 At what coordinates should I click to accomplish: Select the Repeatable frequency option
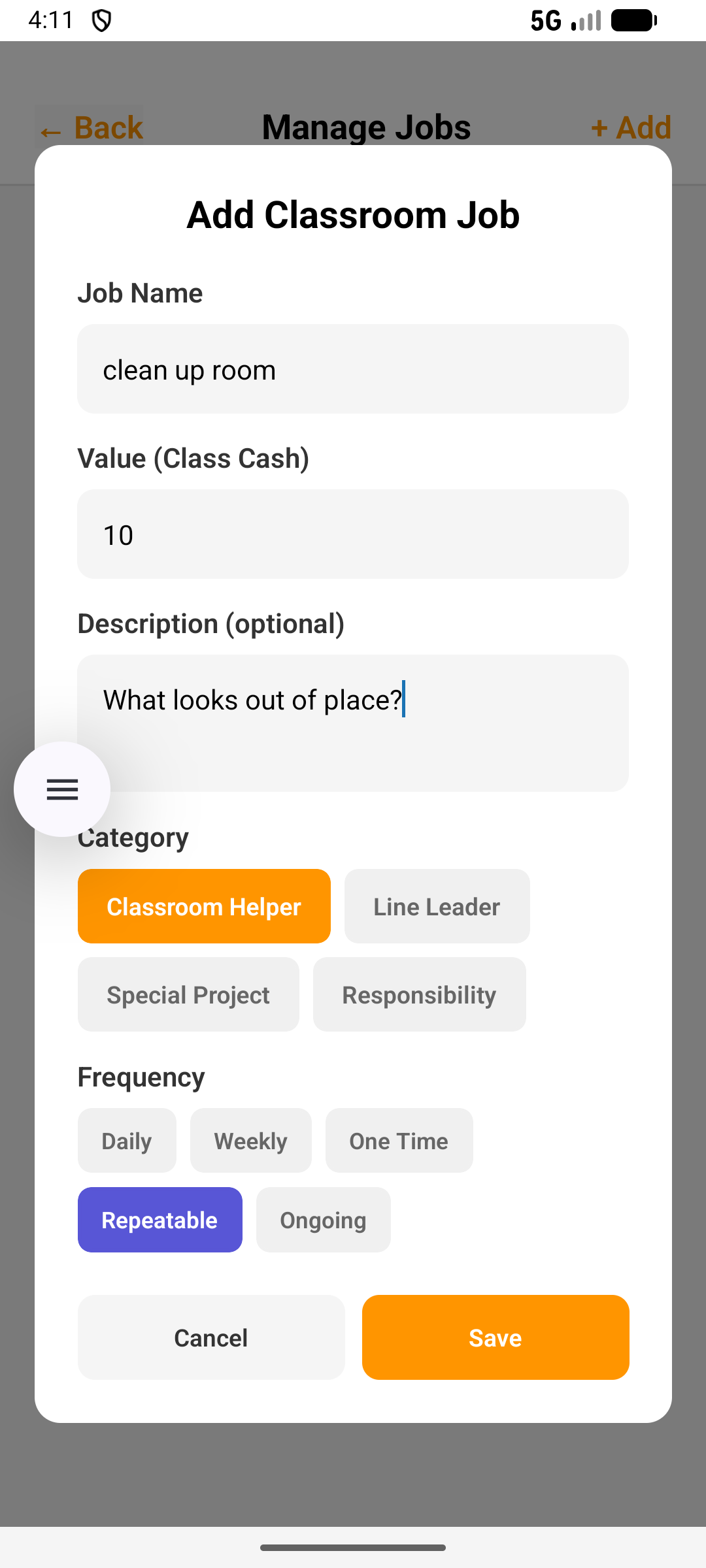click(160, 1220)
